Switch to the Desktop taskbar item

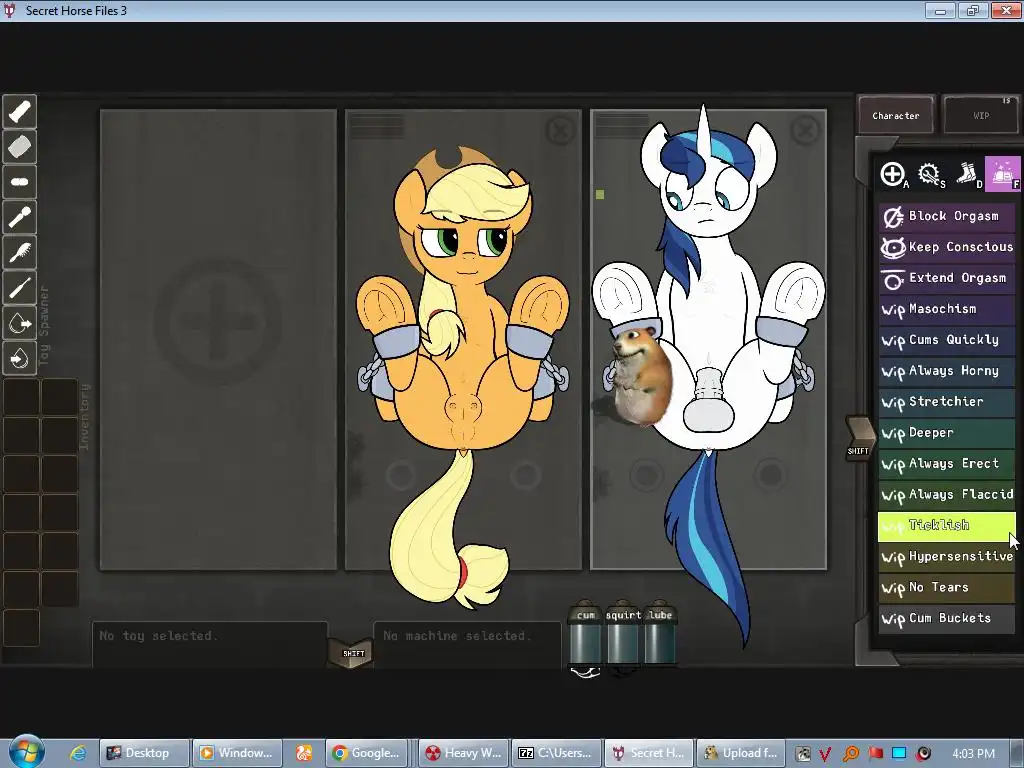(144, 753)
